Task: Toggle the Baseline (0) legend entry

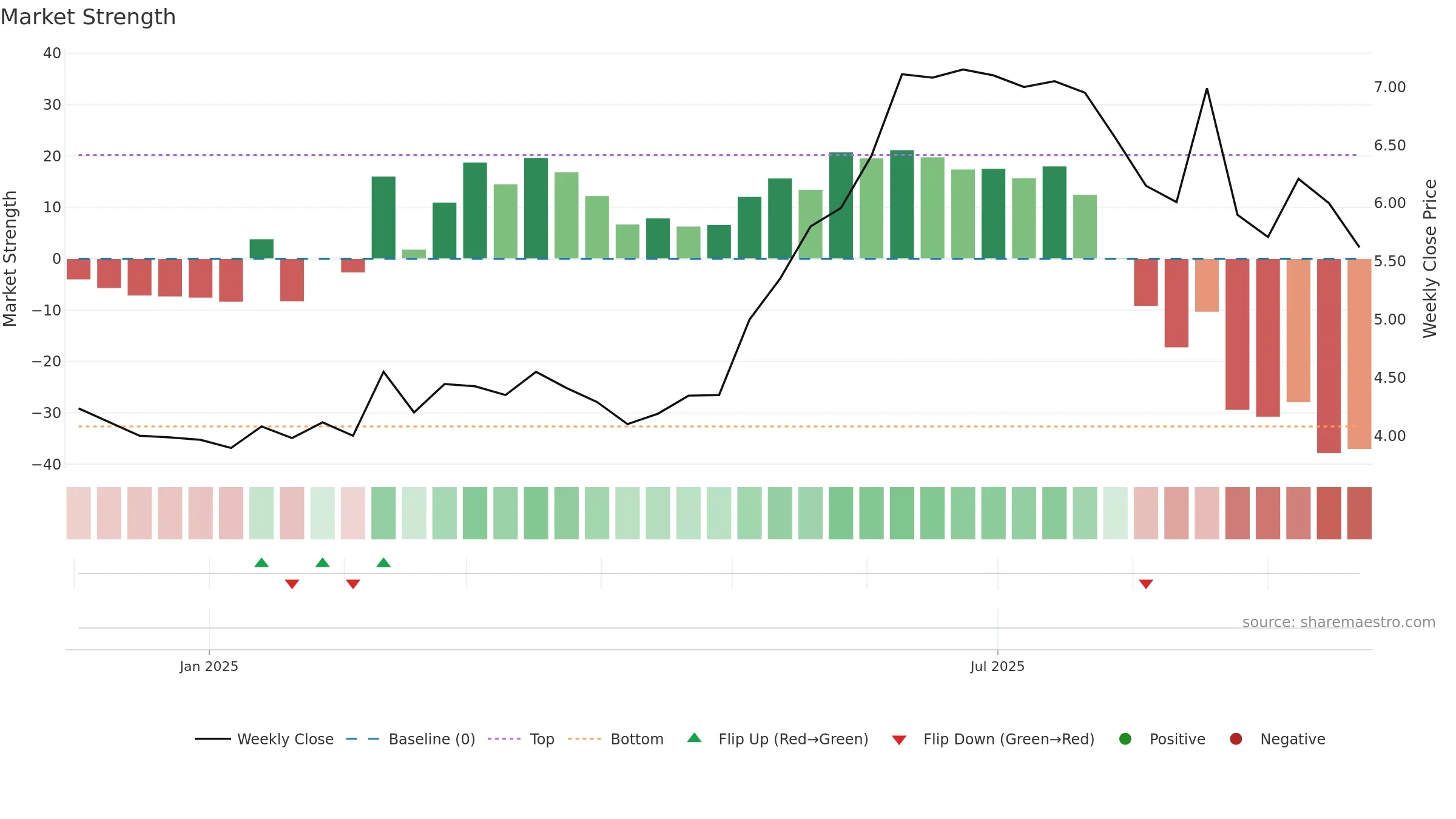Action: [x=411, y=739]
